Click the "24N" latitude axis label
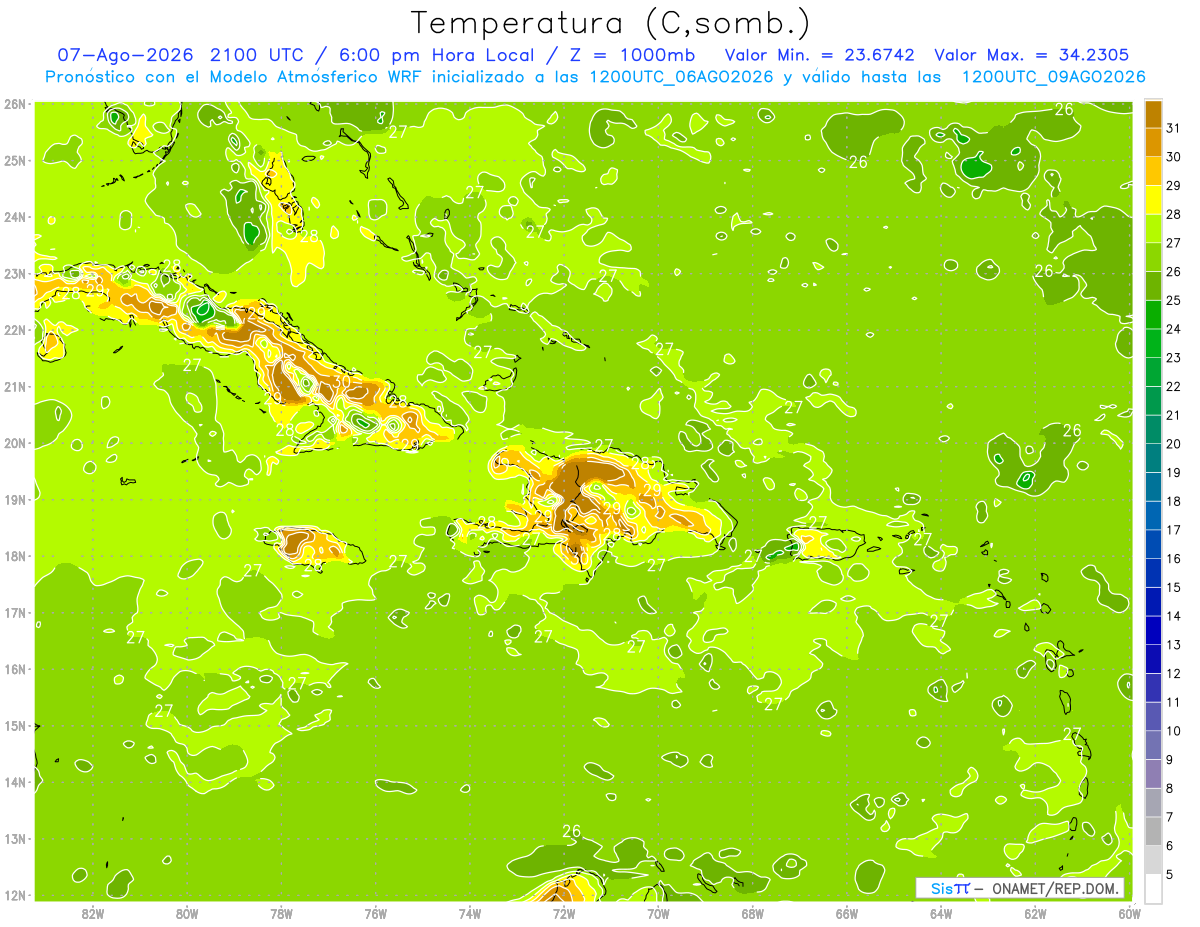Image resolution: width=1200 pixels, height=927 pixels. [15, 217]
